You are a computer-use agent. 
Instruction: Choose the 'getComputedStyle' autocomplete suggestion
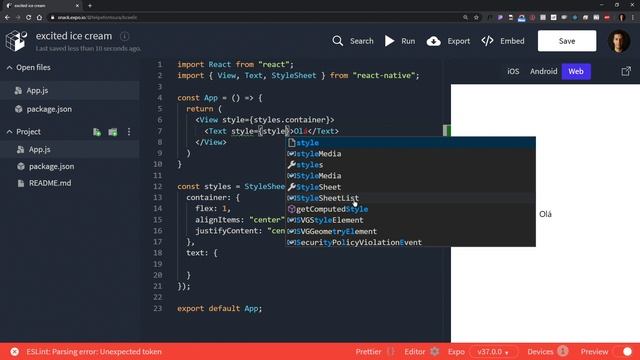(410, 209)
